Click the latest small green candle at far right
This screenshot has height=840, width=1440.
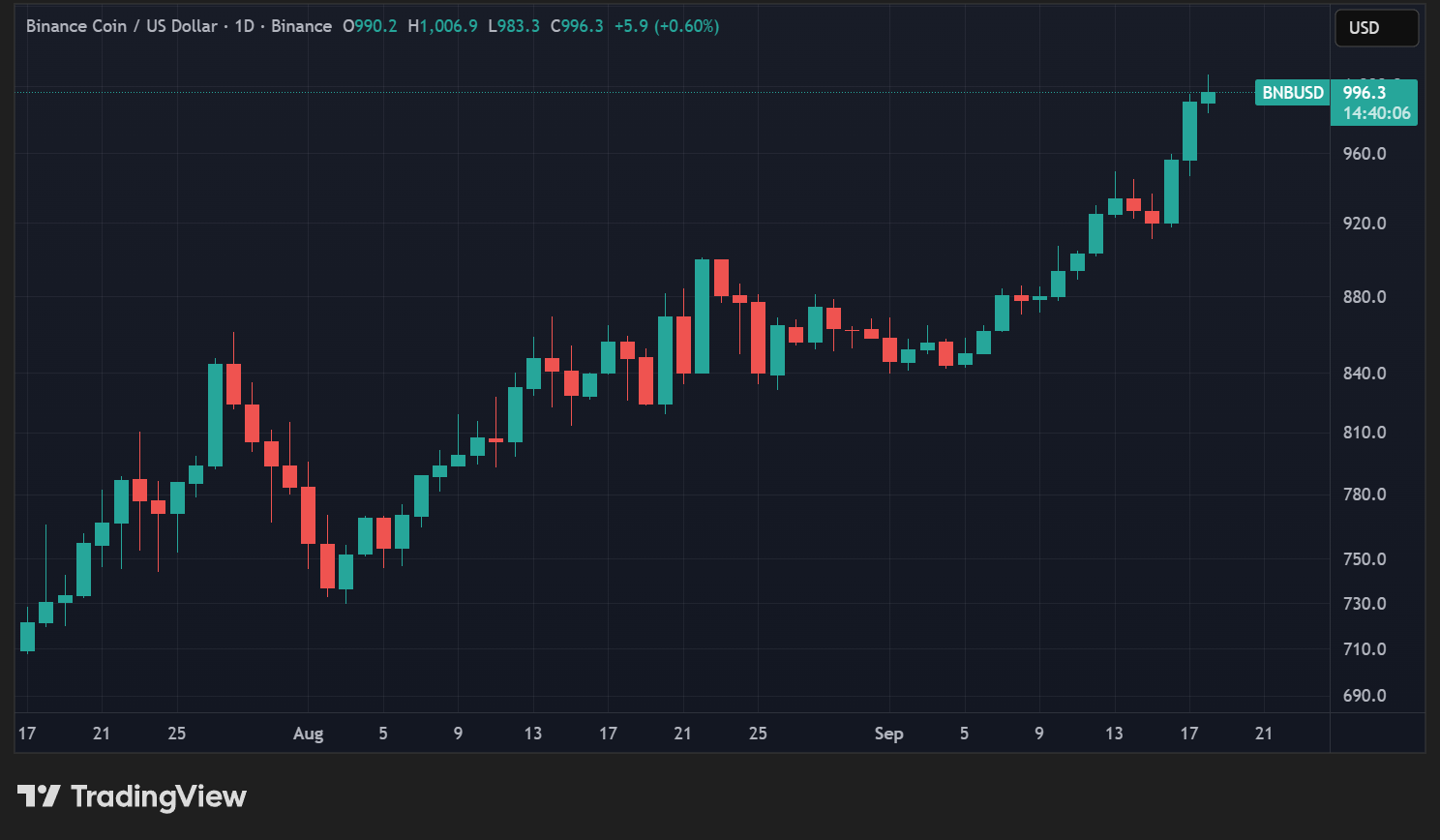(x=1208, y=97)
